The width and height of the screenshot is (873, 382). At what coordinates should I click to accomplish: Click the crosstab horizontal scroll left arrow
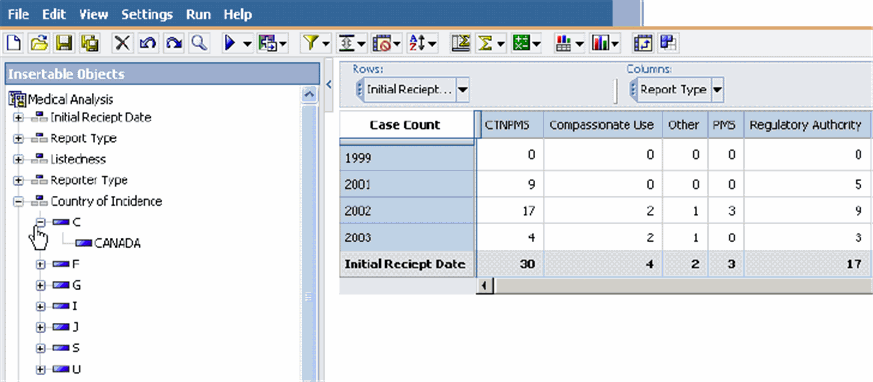coord(485,285)
